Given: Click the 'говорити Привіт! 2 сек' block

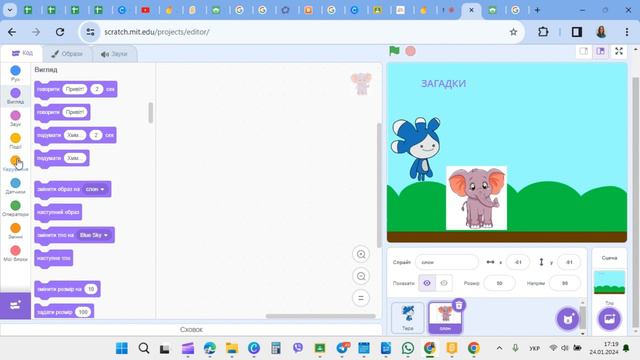Looking at the screenshot, I should 76,89.
